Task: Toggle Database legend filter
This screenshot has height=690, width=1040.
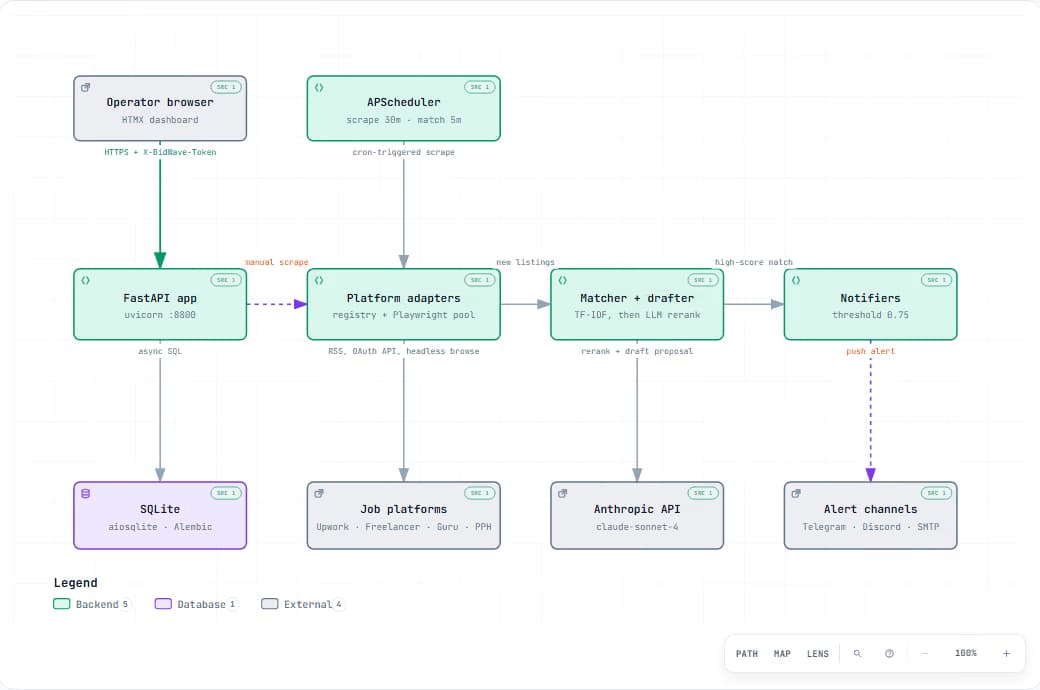Action: coord(196,604)
